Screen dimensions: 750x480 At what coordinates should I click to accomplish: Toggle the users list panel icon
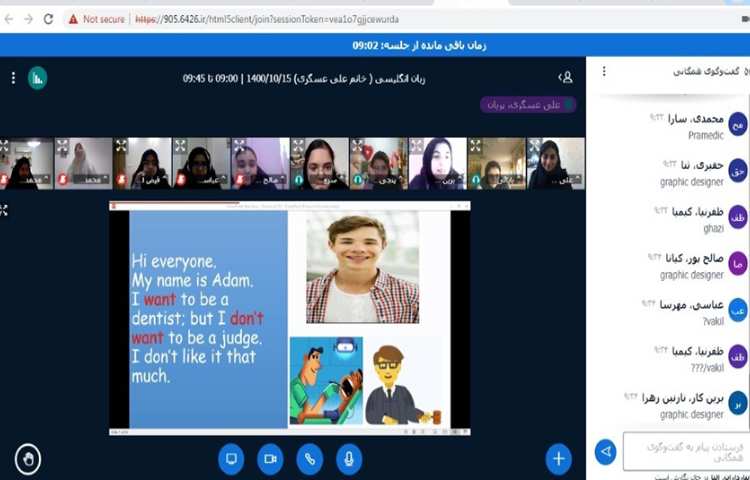click(566, 77)
